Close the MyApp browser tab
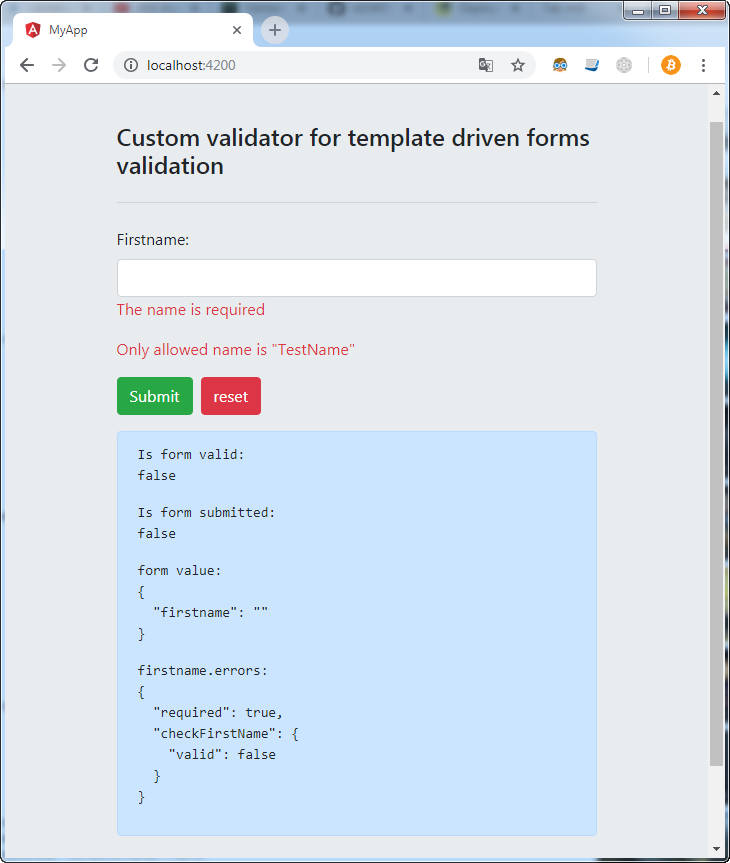730x863 pixels. (237, 30)
